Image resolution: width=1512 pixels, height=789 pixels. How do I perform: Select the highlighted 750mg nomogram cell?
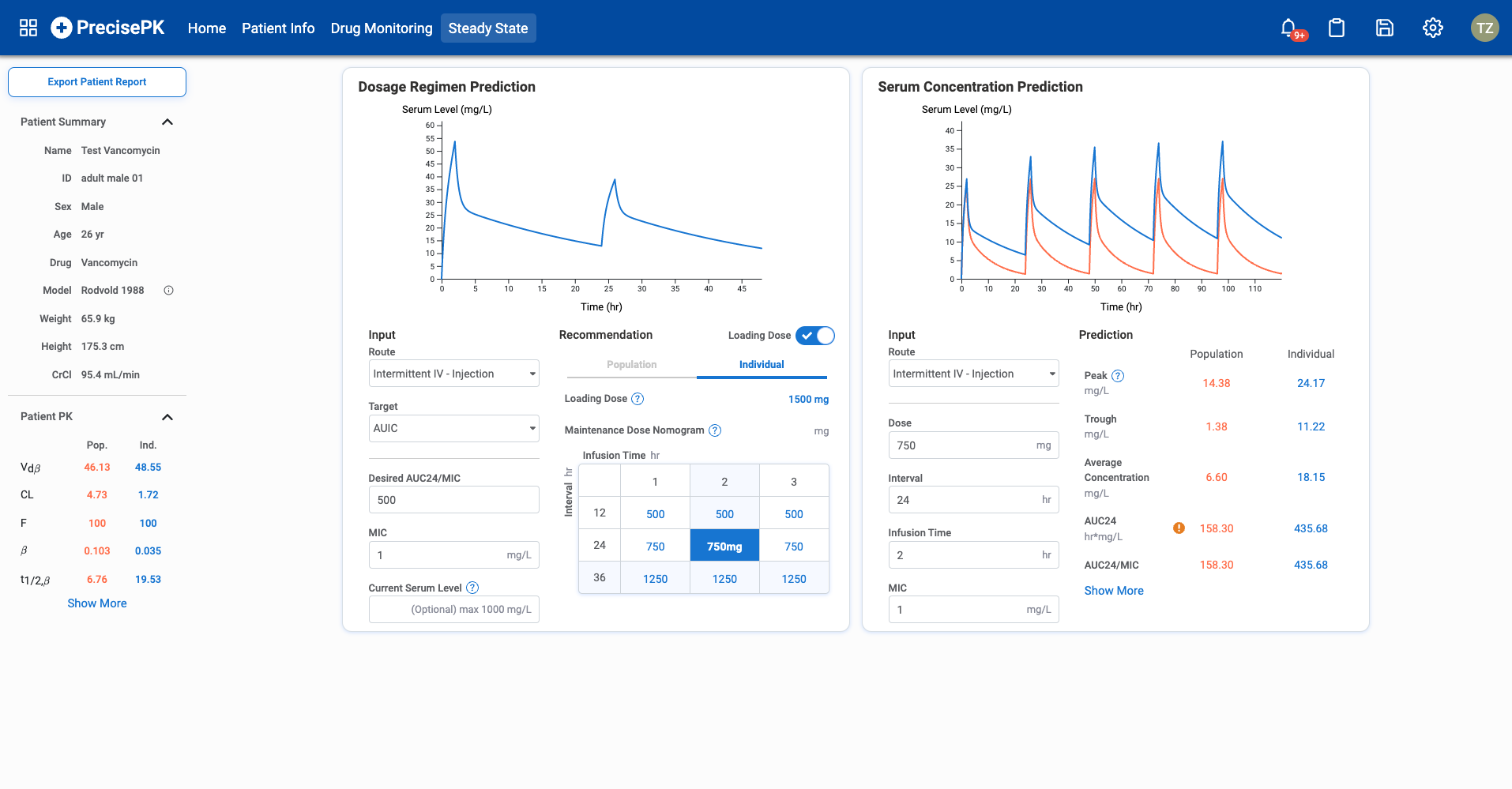tap(724, 546)
